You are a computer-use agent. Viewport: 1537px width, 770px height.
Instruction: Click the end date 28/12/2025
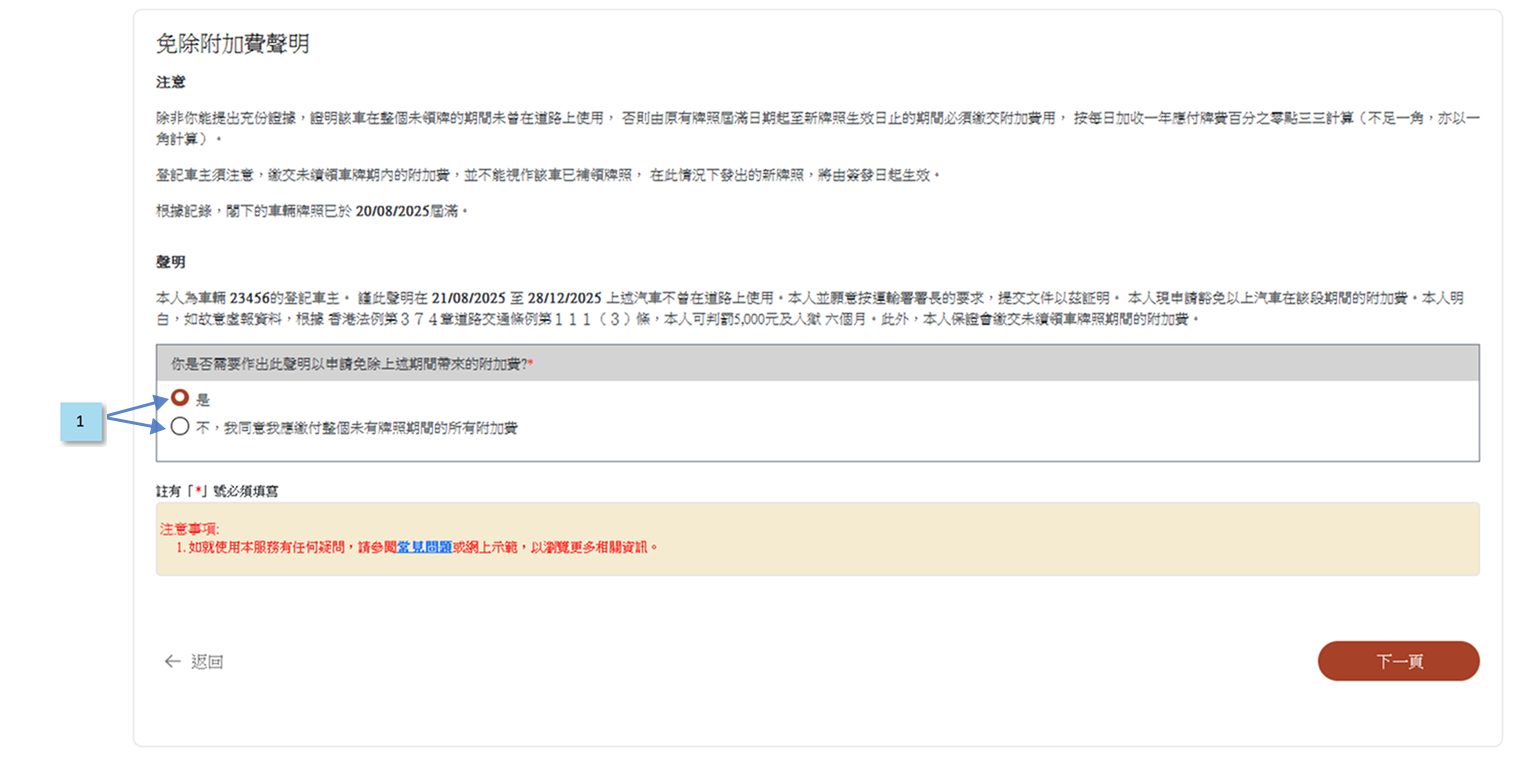click(x=564, y=297)
